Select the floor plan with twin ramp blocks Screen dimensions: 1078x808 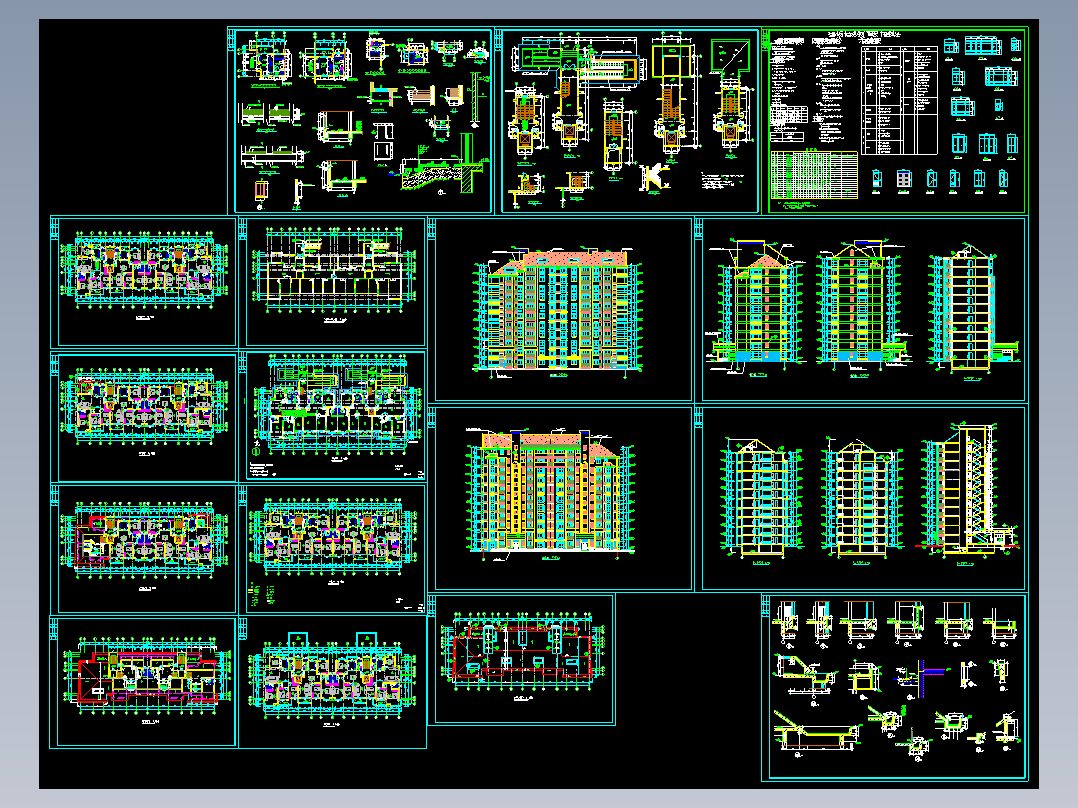click(x=336, y=406)
